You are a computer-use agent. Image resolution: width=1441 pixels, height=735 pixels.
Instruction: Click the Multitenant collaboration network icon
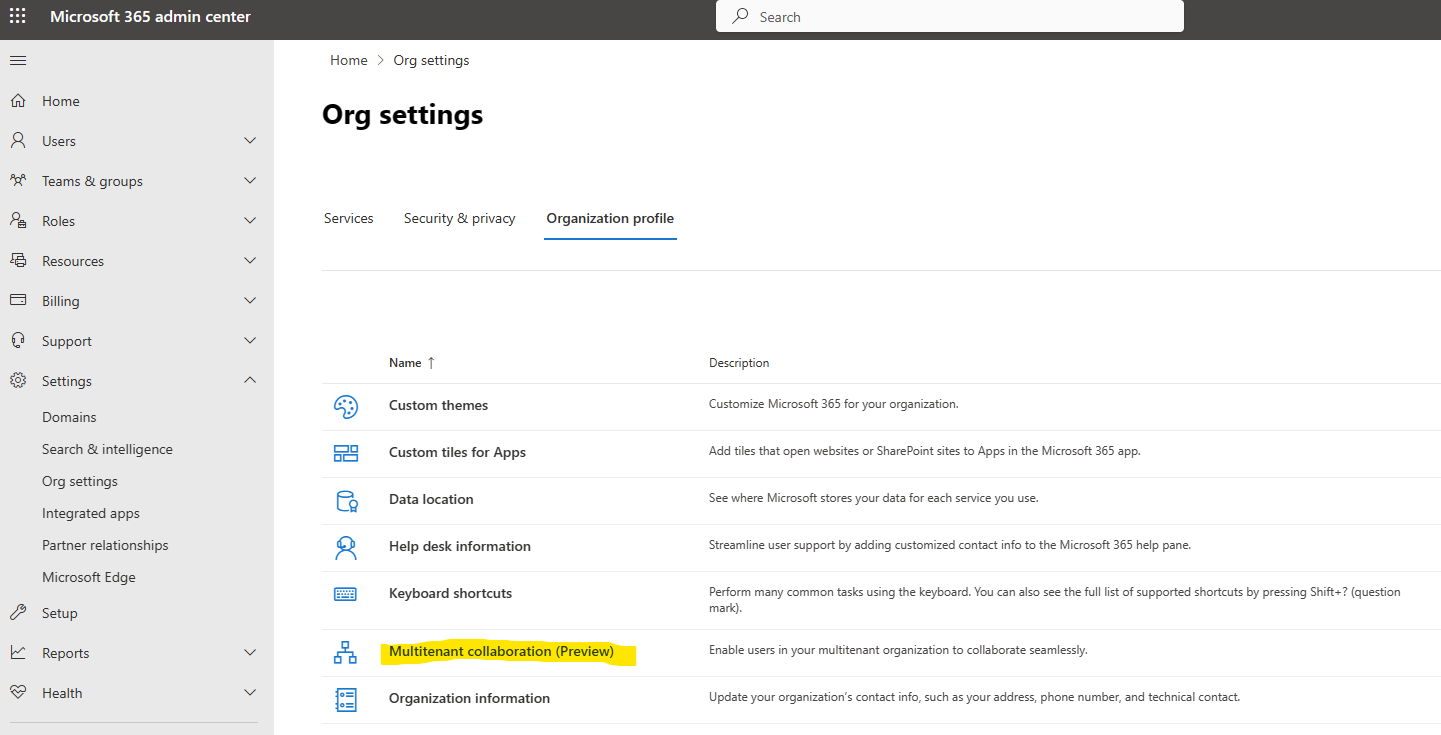click(x=345, y=652)
